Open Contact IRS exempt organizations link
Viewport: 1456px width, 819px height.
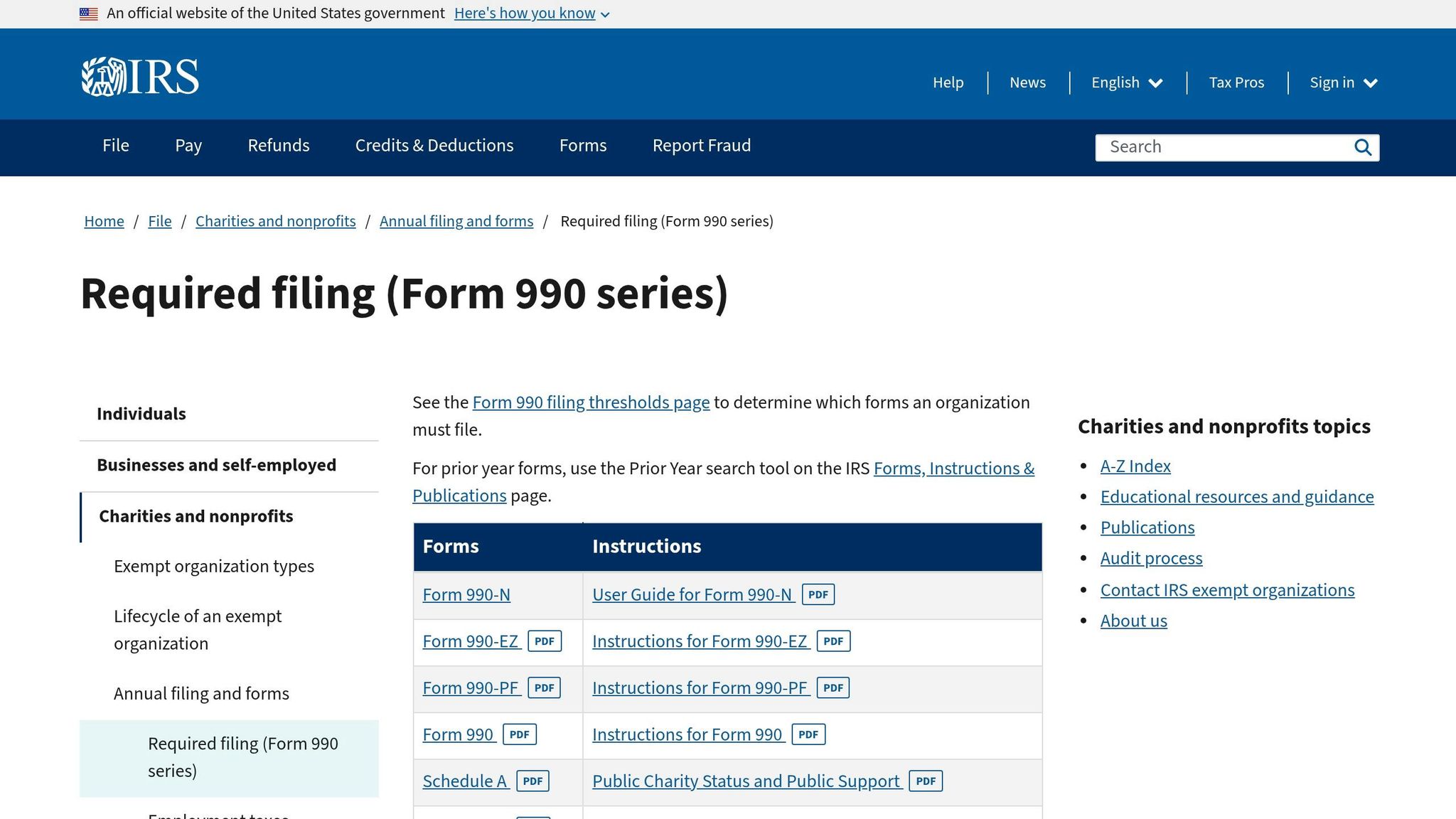click(1227, 590)
